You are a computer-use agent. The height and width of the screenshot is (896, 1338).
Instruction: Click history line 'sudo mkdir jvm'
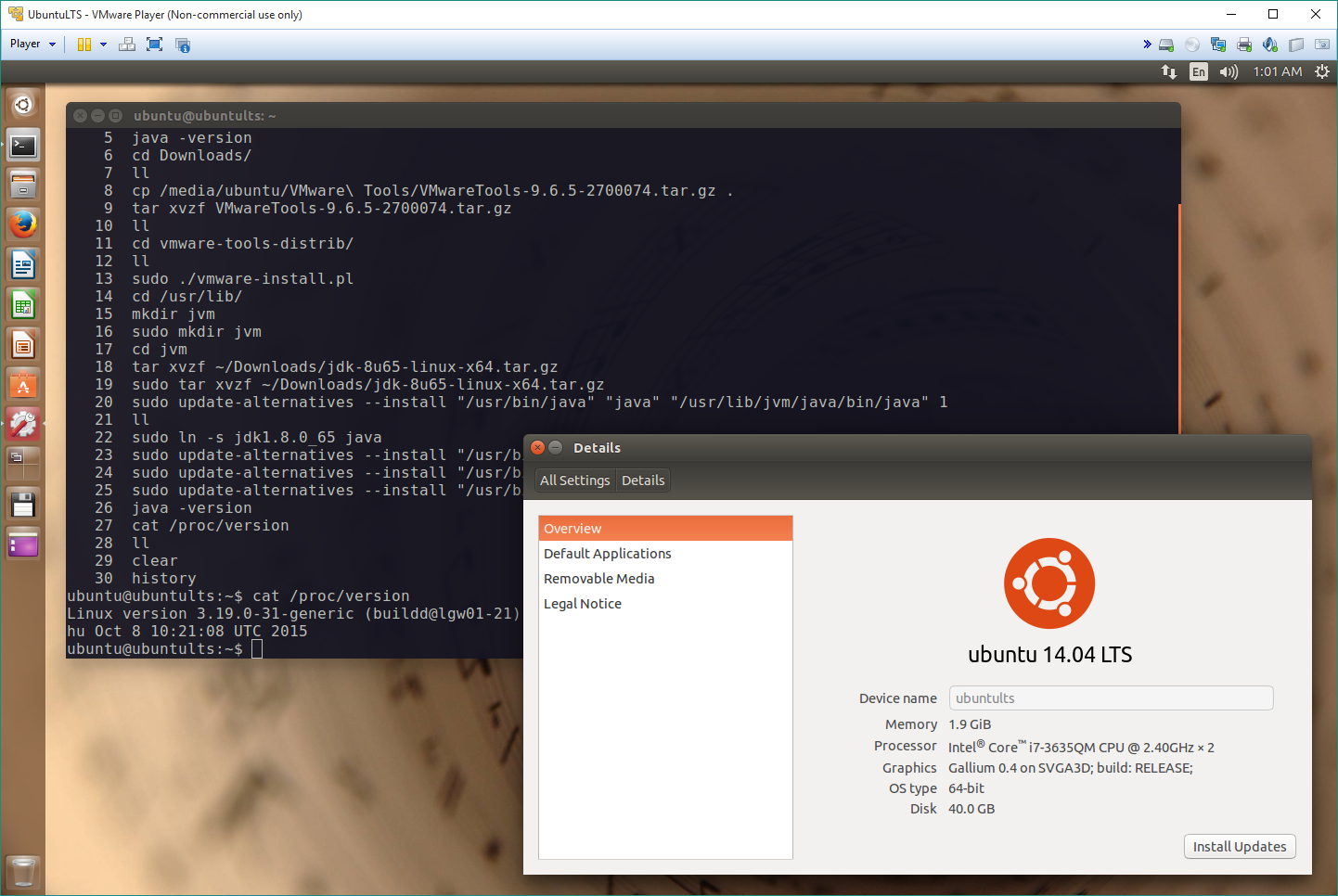(x=197, y=332)
